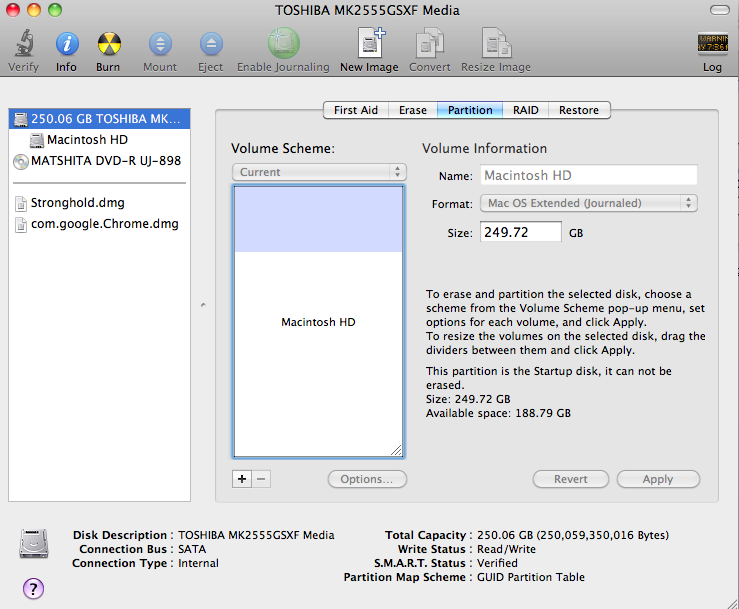The width and height of the screenshot is (739, 609).
Task: Click the window toolbar toggle pill button
Action: pyautogui.click(x=720, y=10)
